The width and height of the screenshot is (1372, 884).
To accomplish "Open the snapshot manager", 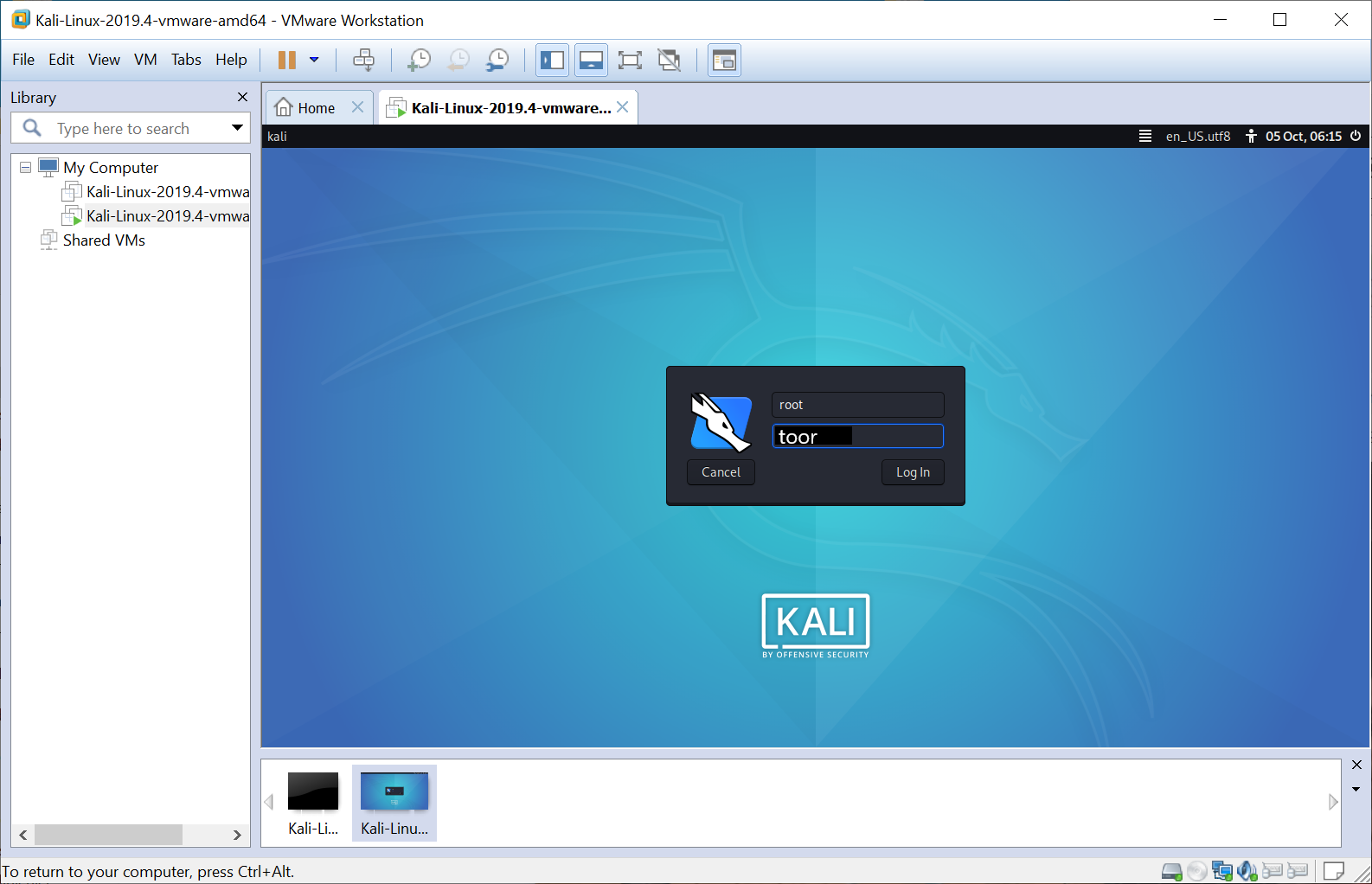I will (497, 60).
